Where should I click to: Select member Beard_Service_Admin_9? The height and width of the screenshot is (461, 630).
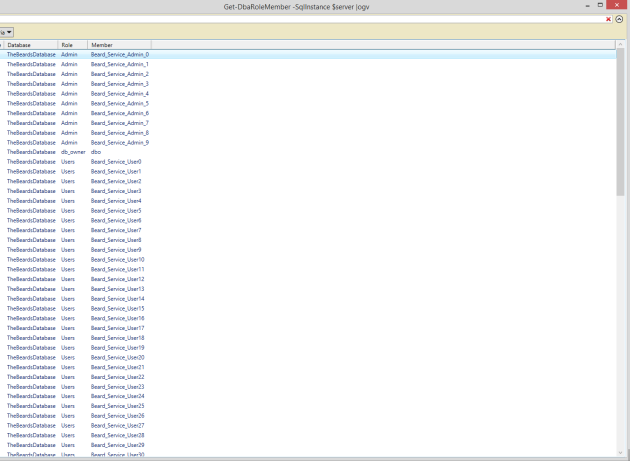[x=120, y=143]
